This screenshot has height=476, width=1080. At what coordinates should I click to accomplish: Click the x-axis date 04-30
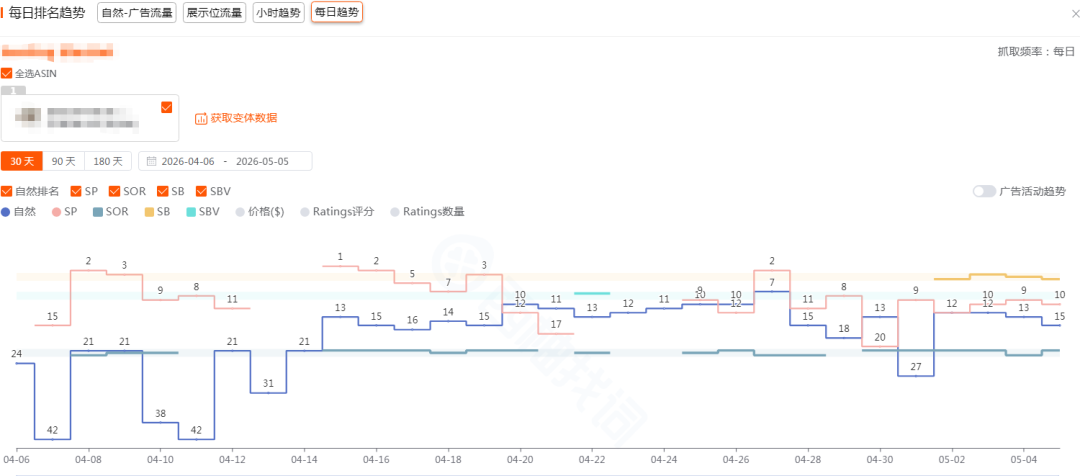tap(880, 459)
